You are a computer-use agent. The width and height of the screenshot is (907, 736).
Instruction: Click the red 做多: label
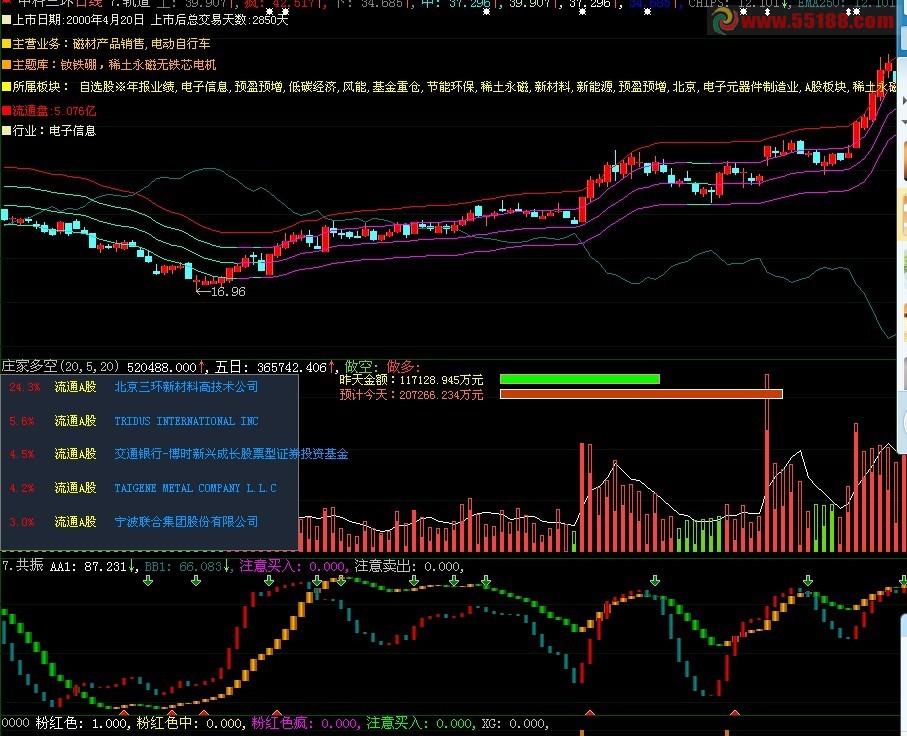coord(403,366)
